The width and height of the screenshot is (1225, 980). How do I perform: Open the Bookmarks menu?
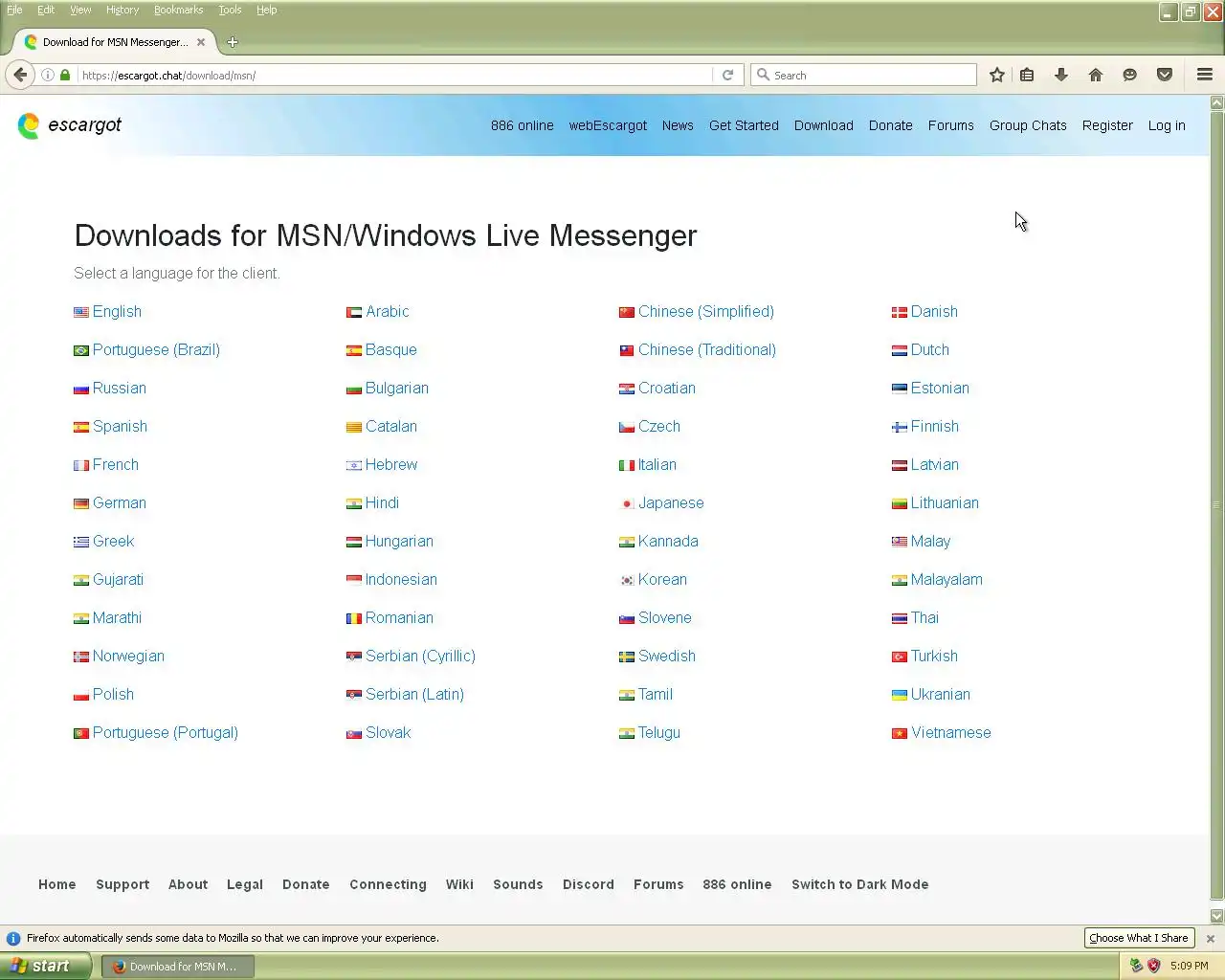click(179, 10)
